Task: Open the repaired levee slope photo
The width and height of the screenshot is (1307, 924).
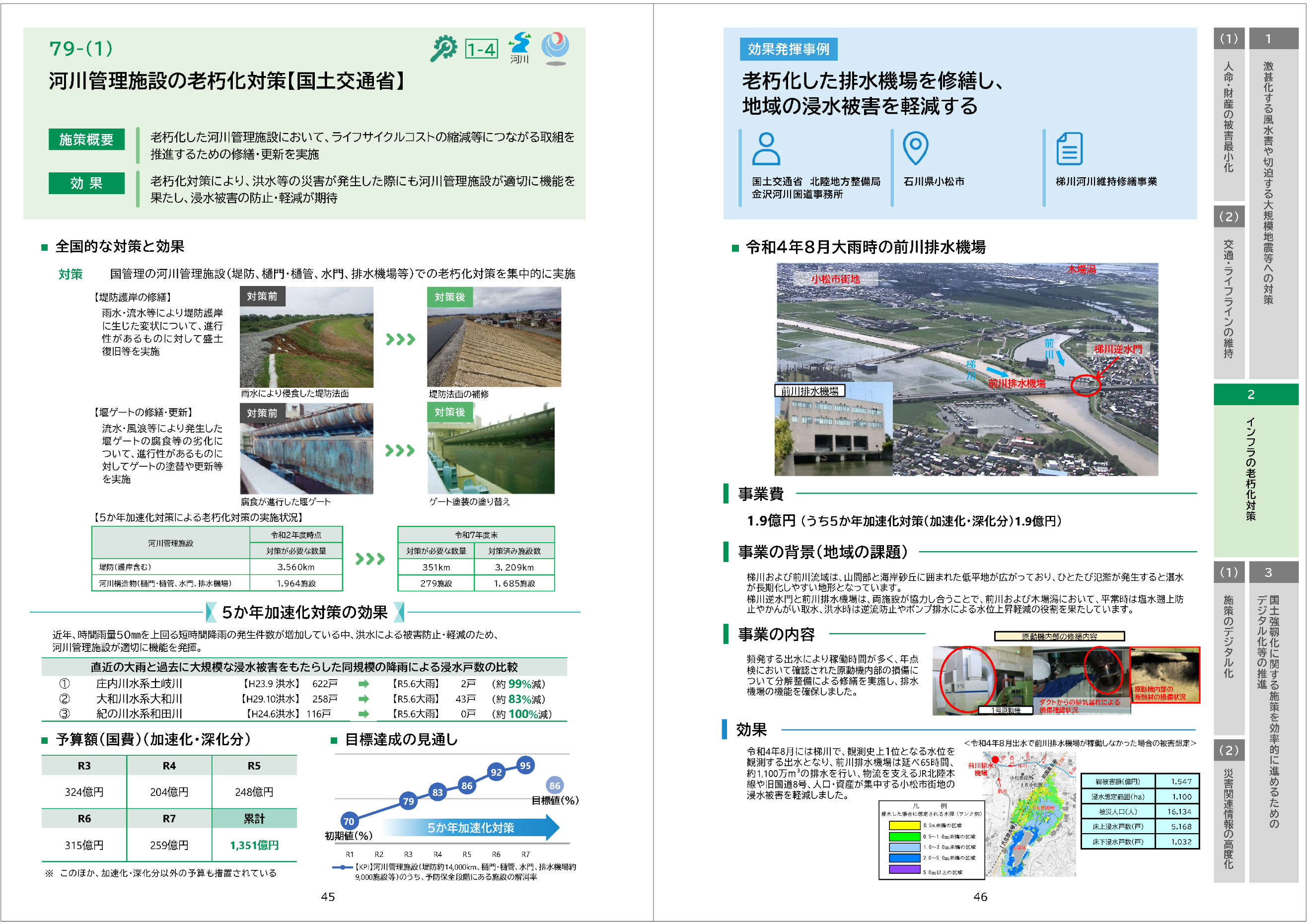Action: coord(494,337)
